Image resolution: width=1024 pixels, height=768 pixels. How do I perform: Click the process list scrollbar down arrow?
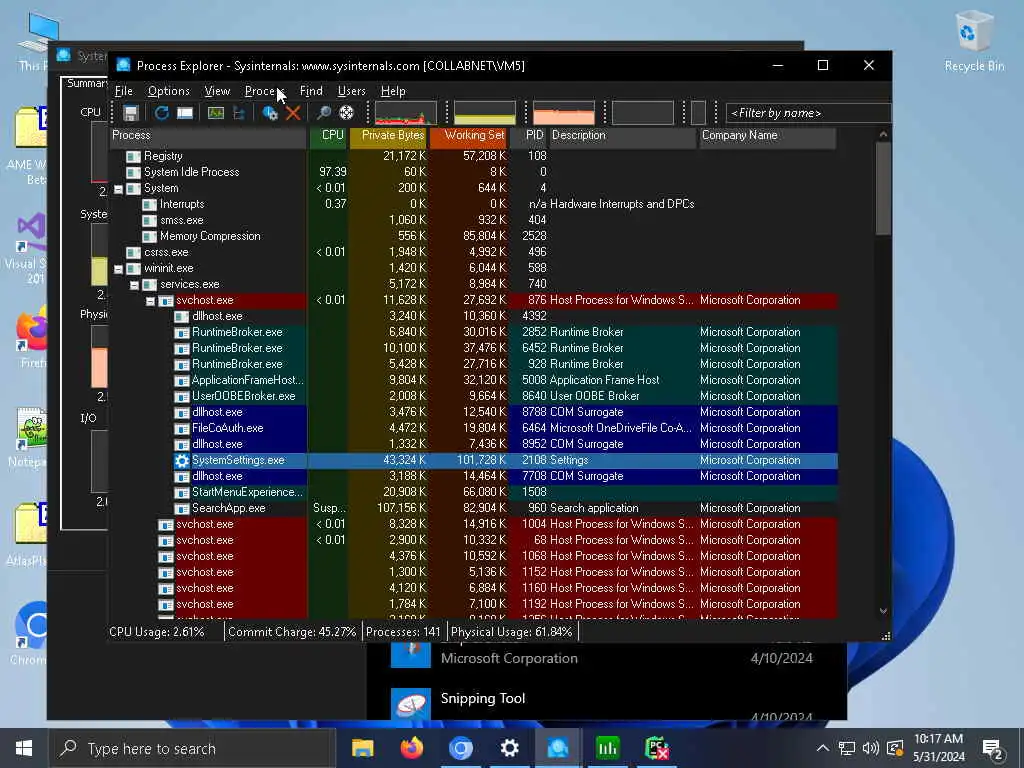click(883, 611)
